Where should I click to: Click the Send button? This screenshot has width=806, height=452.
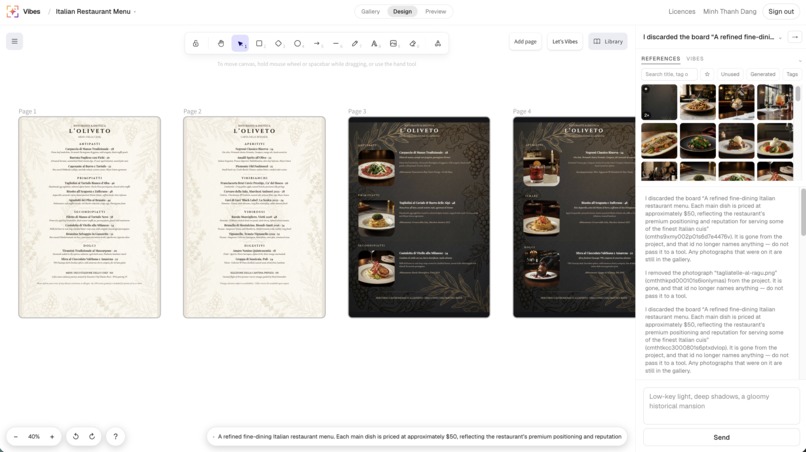click(721, 437)
